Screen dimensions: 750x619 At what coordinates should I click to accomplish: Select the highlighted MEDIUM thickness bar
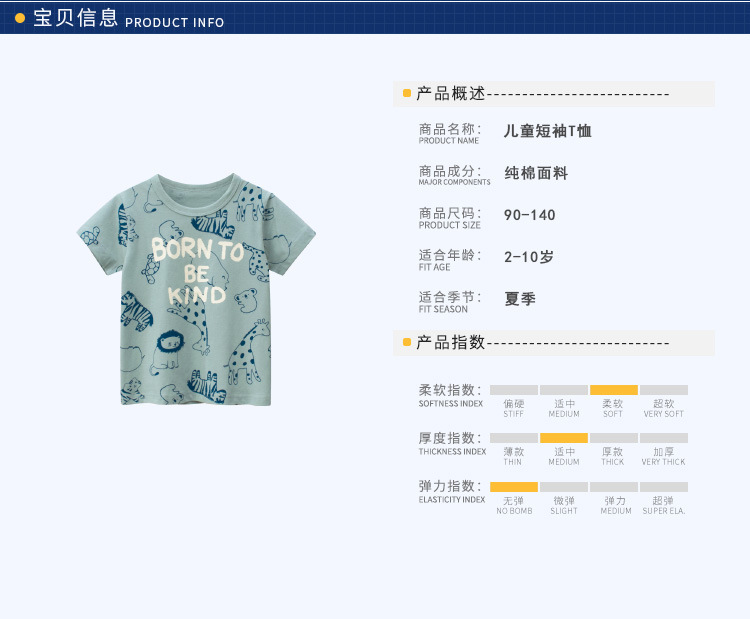[x=564, y=438]
